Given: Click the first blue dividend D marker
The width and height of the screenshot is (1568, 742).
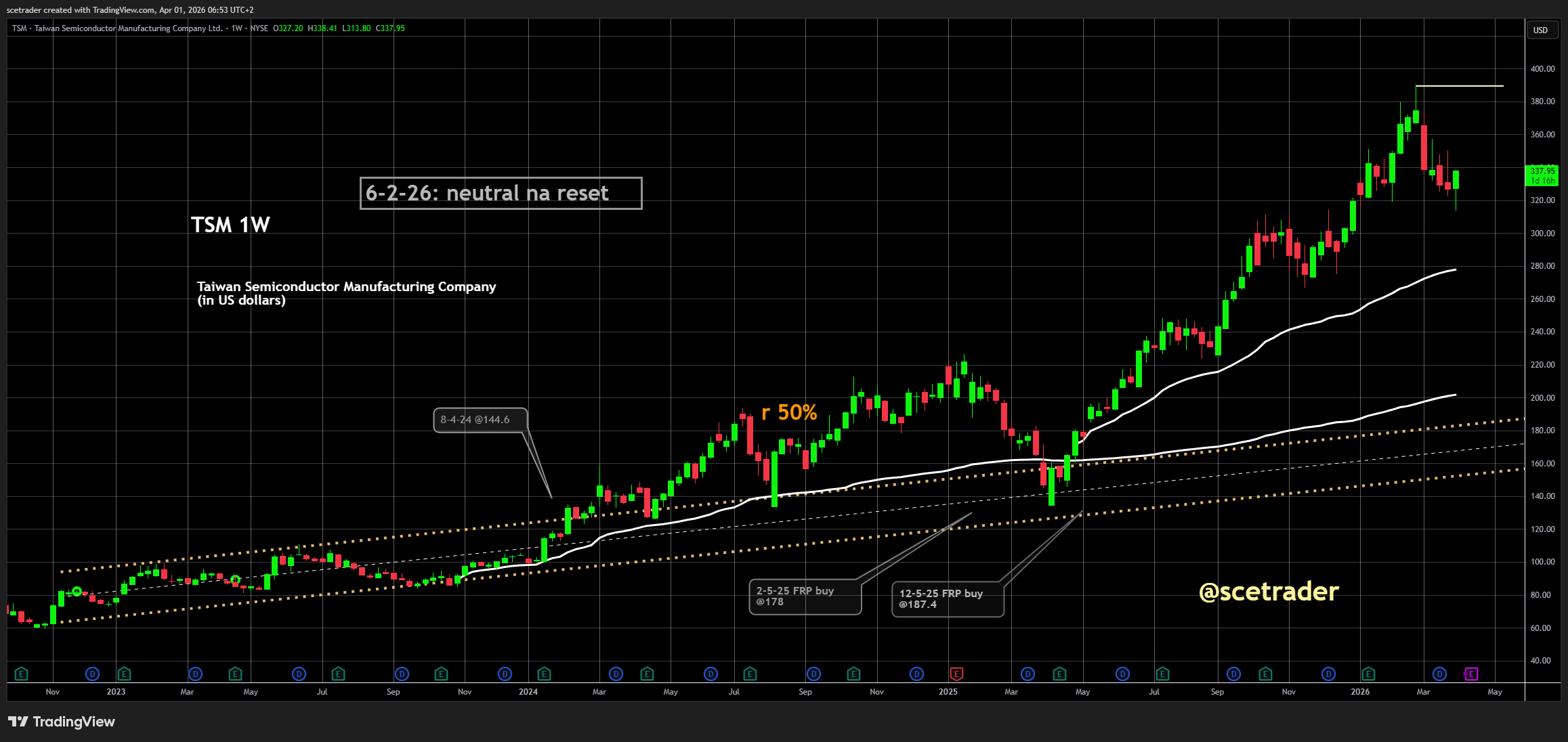Looking at the screenshot, I should 92,674.
